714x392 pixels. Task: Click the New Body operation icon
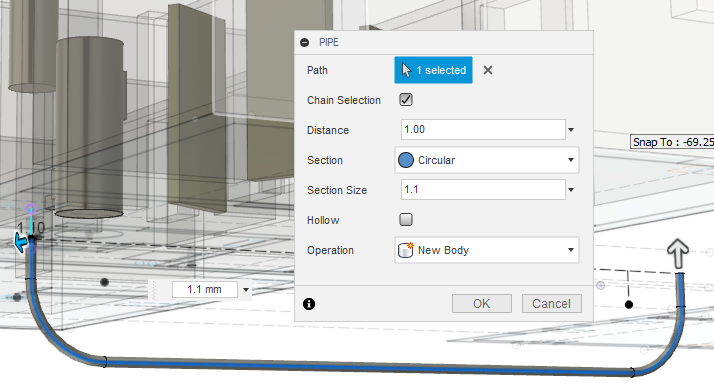[x=405, y=250]
